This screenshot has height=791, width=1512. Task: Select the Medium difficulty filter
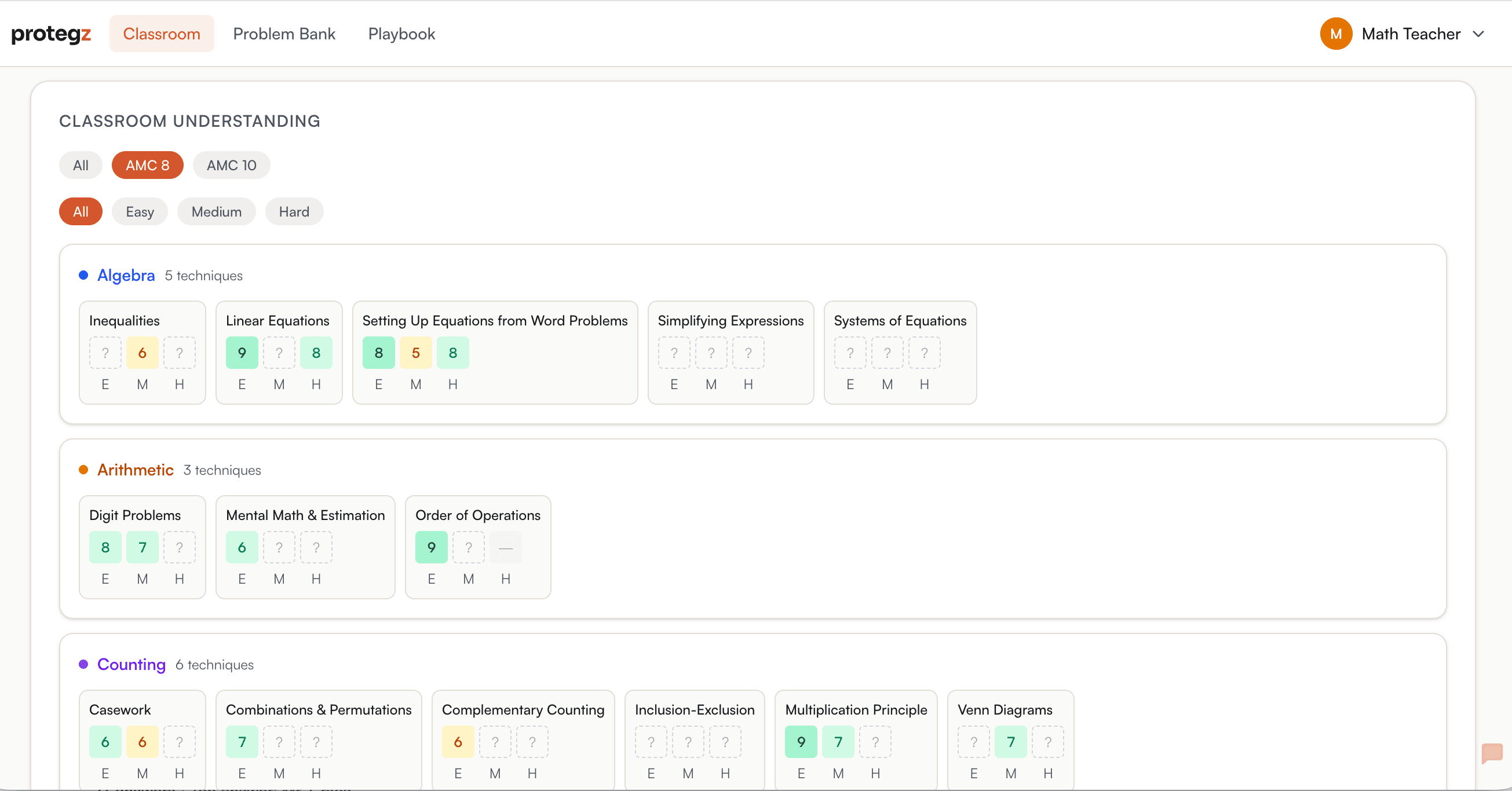click(x=216, y=211)
